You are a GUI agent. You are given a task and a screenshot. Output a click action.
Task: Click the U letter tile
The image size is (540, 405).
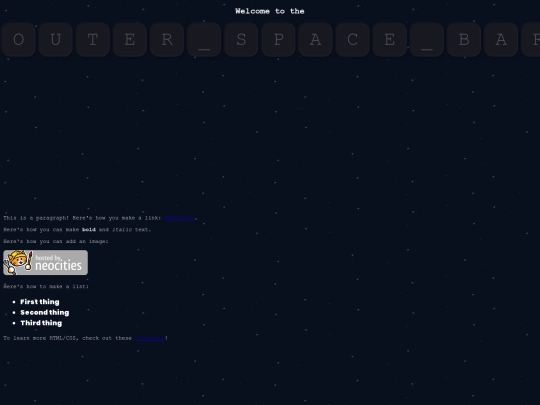pos(56,40)
